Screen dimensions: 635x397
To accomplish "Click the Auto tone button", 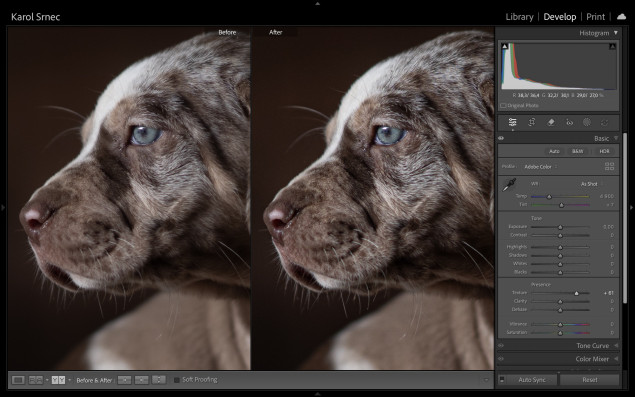I will click(554, 151).
